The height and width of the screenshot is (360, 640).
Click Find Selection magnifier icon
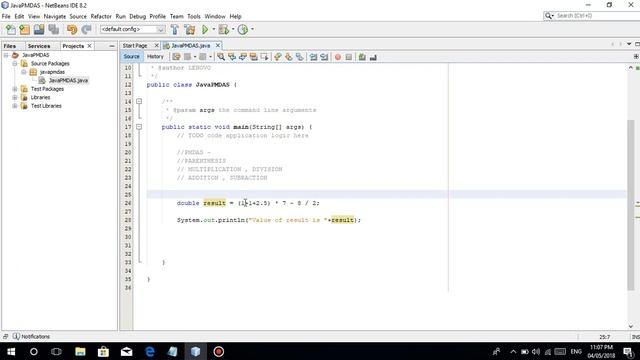point(221,57)
